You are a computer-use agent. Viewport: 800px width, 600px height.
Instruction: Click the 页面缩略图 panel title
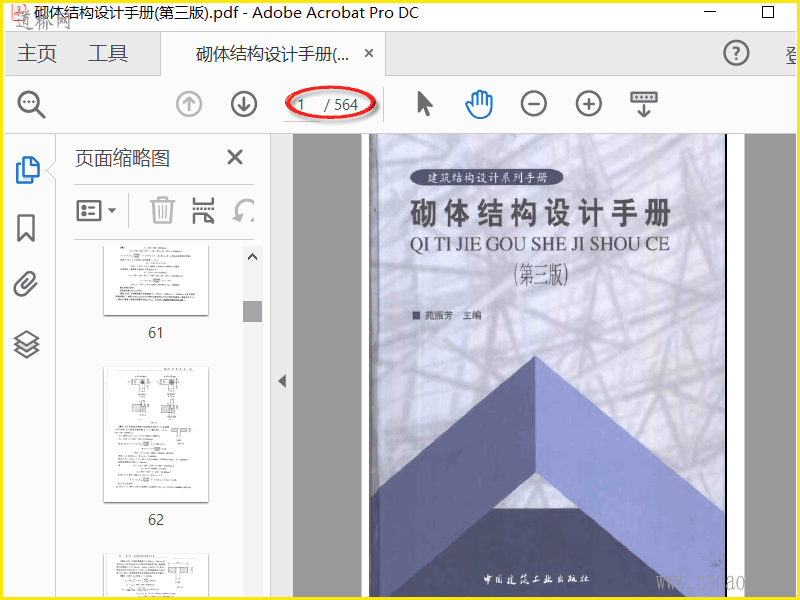(x=122, y=158)
